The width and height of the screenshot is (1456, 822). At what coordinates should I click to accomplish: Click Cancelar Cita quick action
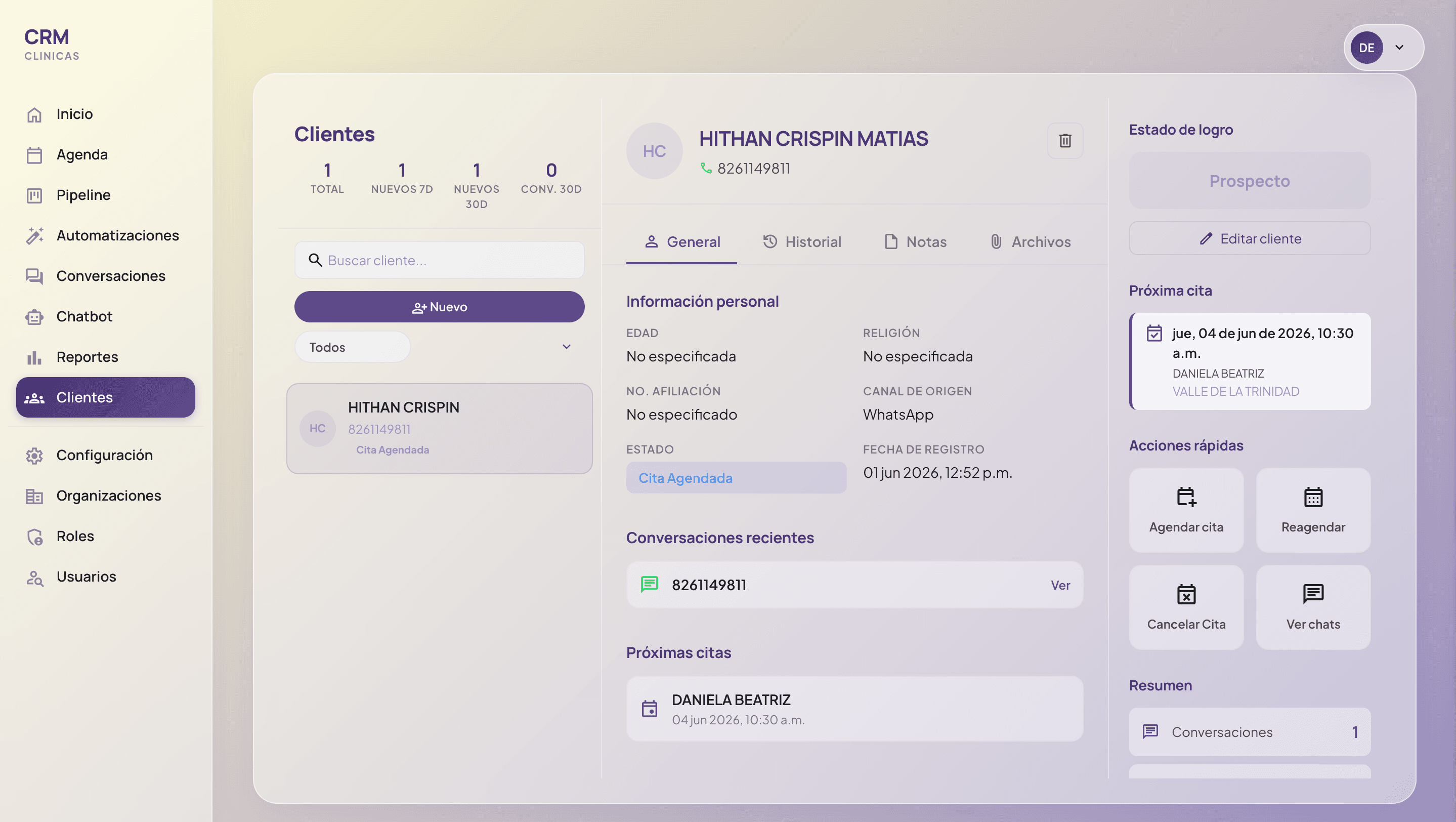click(1186, 607)
